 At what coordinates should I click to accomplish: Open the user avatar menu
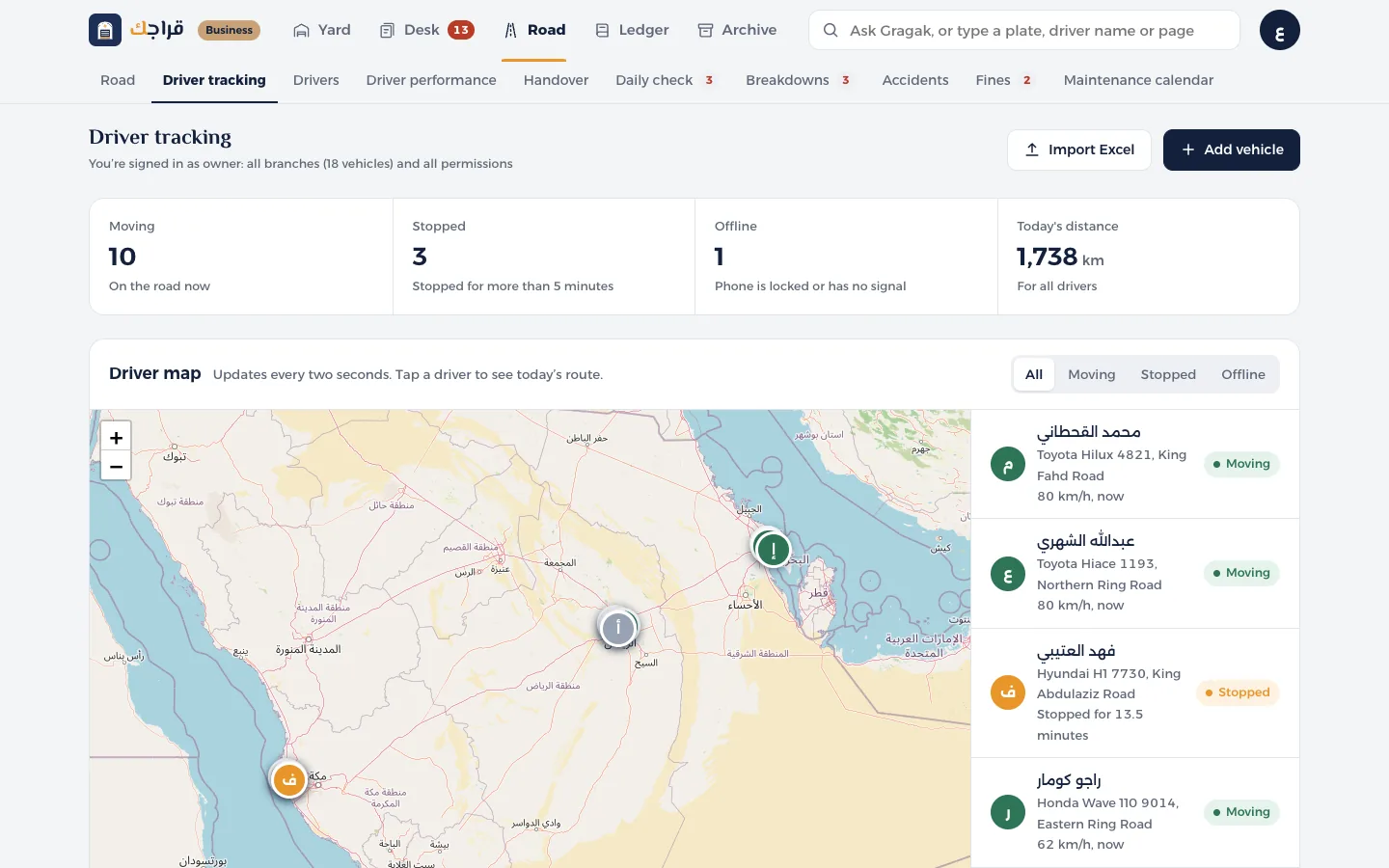coord(1279,30)
